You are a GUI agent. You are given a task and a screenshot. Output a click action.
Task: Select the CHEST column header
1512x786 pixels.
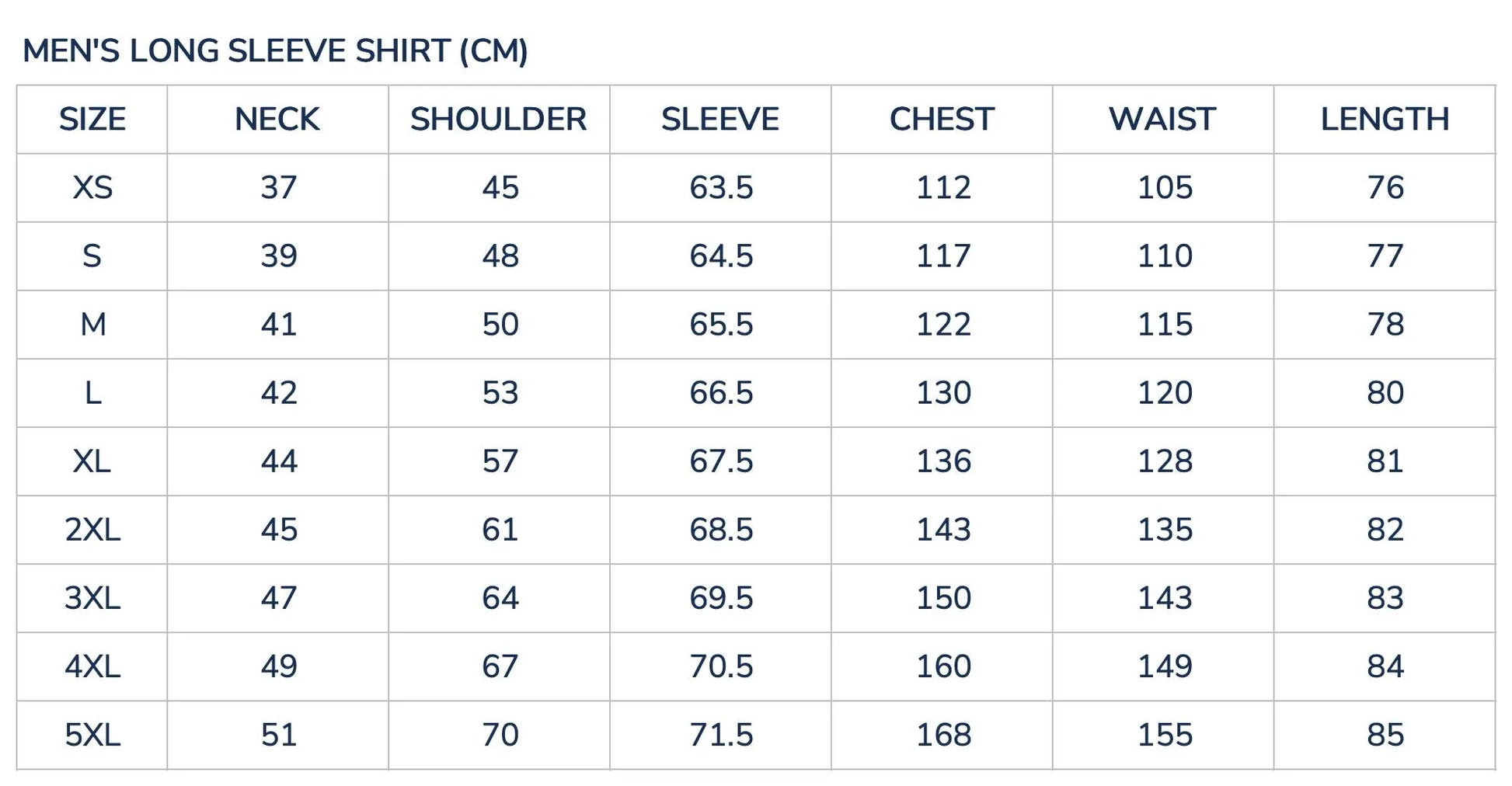[x=942, y=120]
